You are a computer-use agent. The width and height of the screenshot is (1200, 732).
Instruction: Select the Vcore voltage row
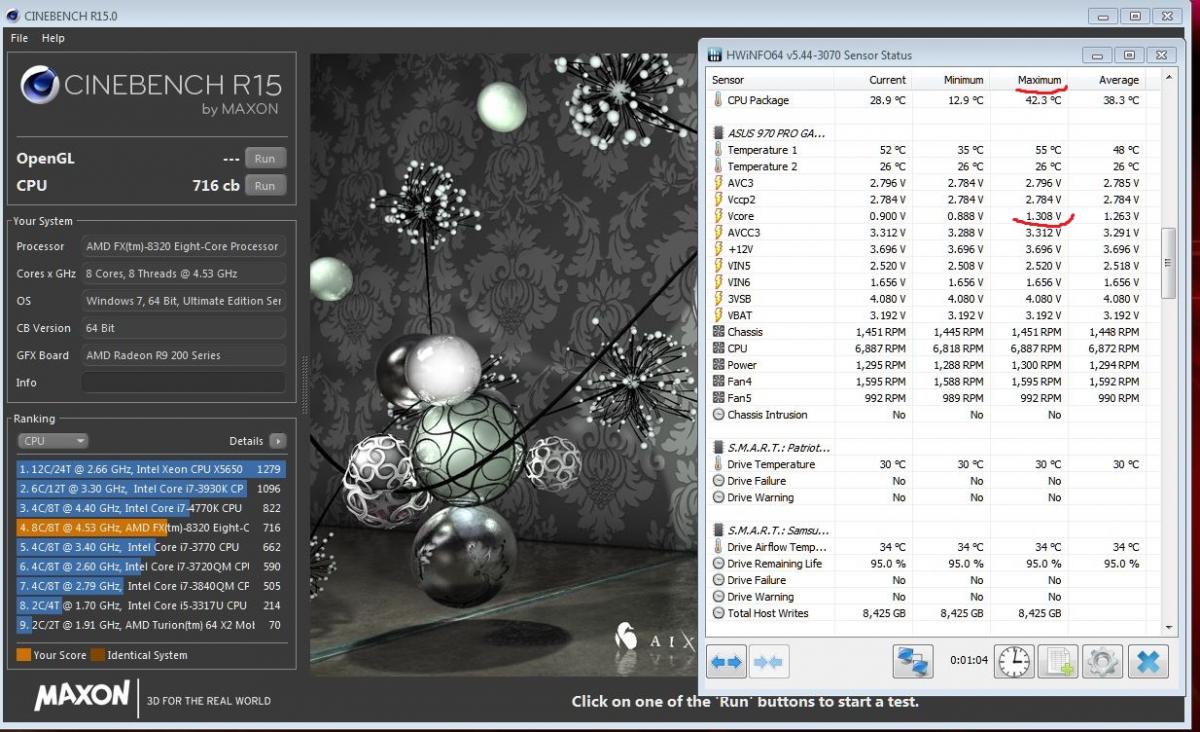pos(927,216)
